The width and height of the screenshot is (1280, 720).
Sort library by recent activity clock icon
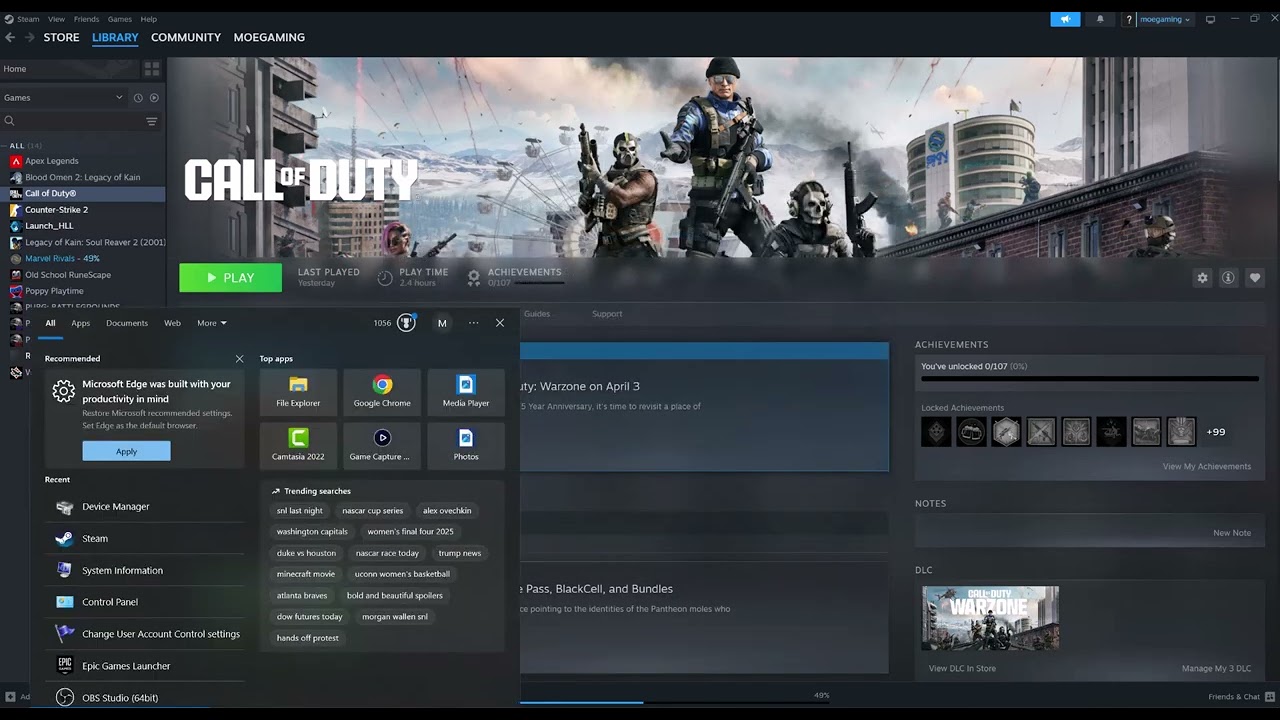(x=138, y=97)
